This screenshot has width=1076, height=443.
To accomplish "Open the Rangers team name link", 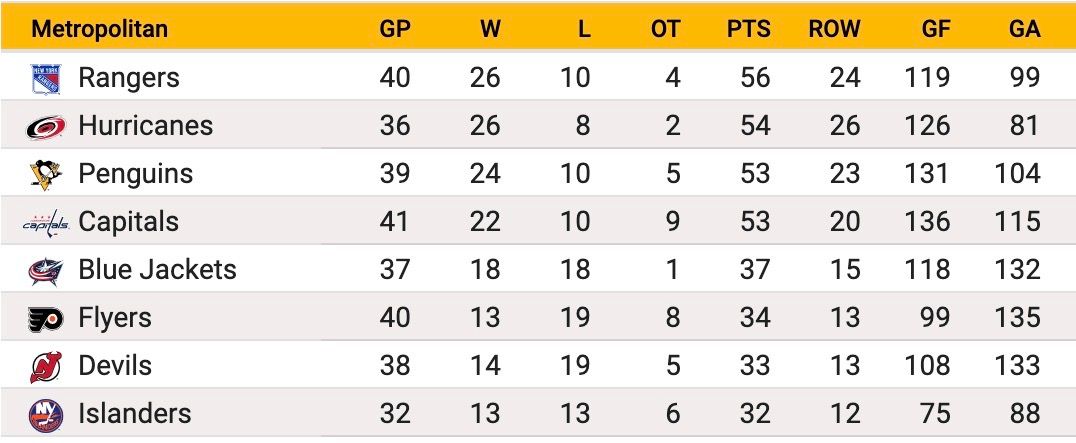I will (x=129, y=78).
